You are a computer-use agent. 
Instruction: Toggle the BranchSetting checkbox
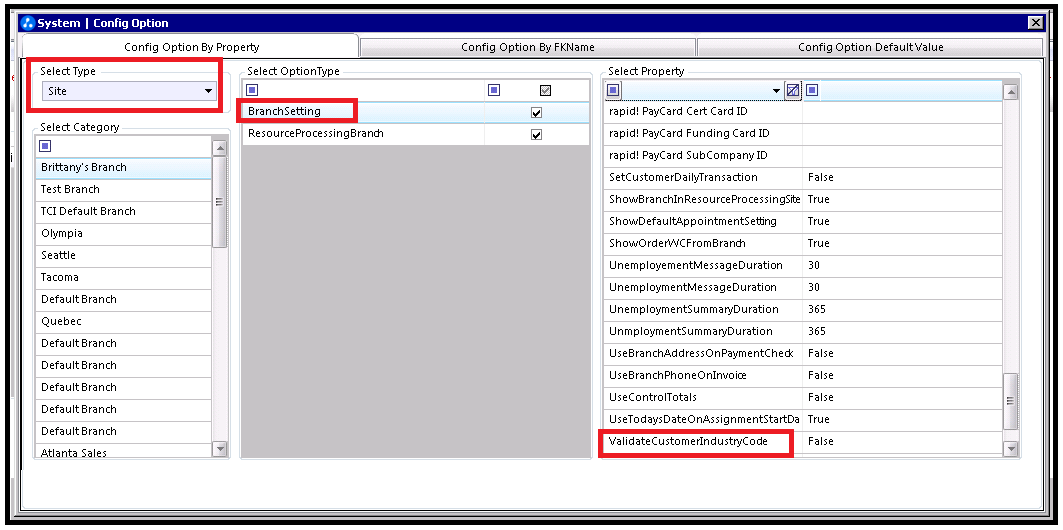point(536,113)
